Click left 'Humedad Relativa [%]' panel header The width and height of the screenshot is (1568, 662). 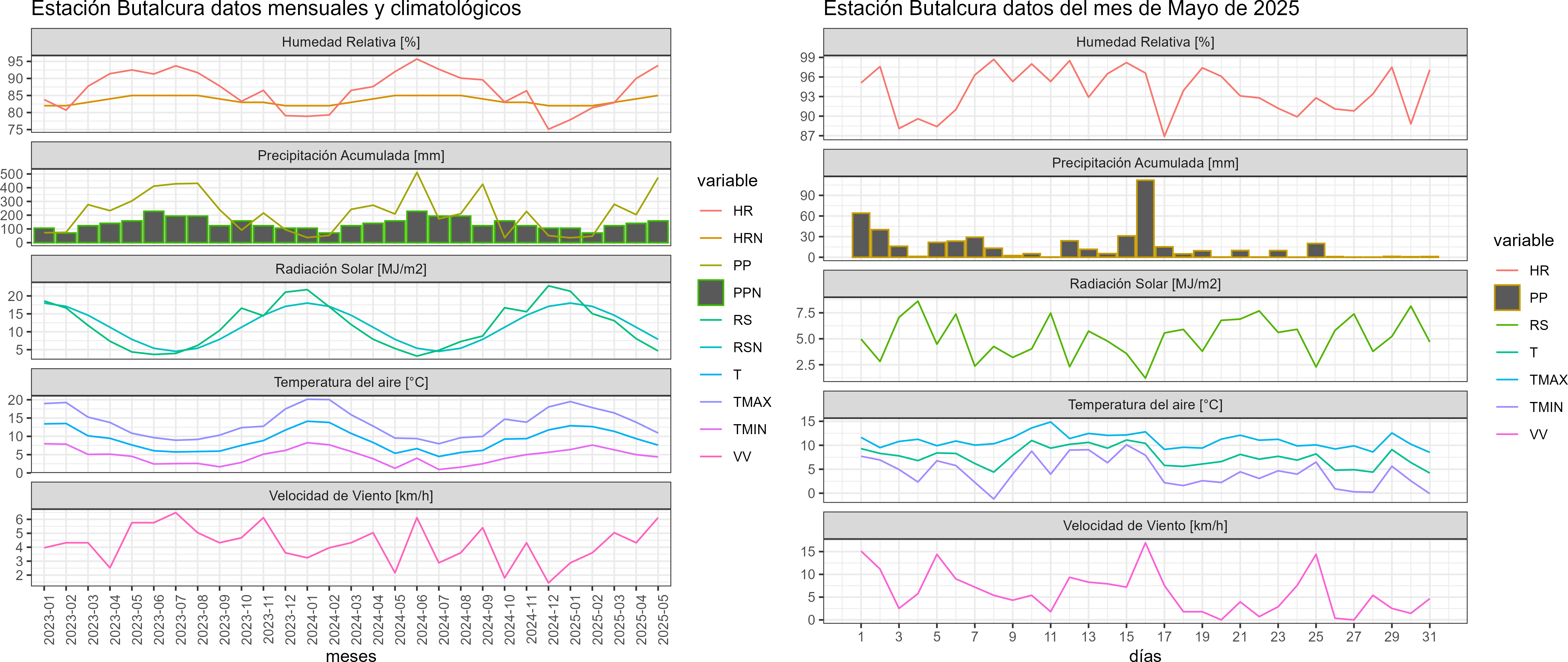tap(351, 42)
